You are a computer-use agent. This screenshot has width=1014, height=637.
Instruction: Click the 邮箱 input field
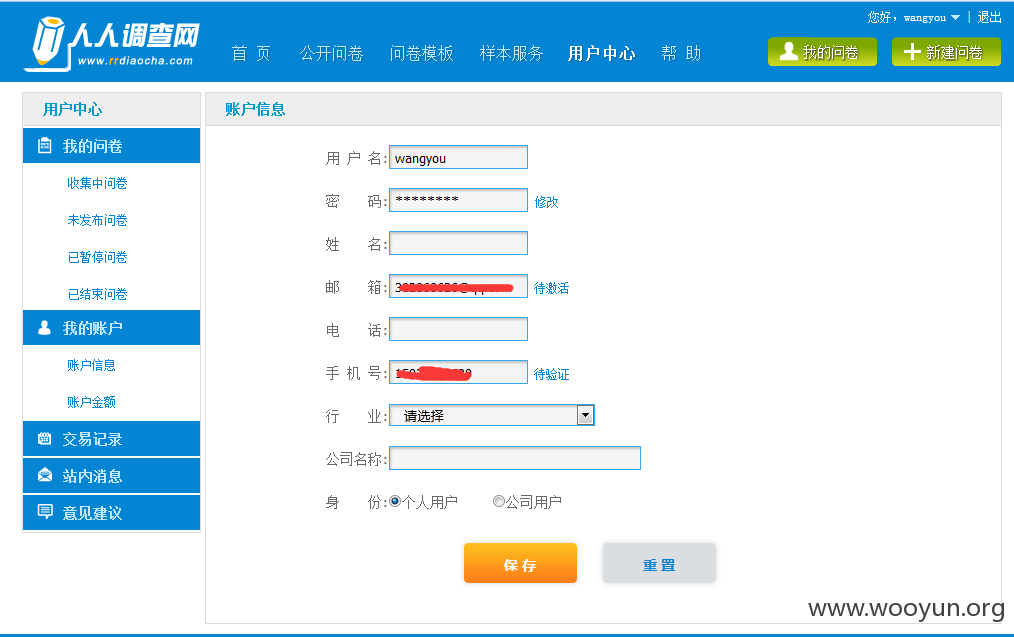(458, 286)
